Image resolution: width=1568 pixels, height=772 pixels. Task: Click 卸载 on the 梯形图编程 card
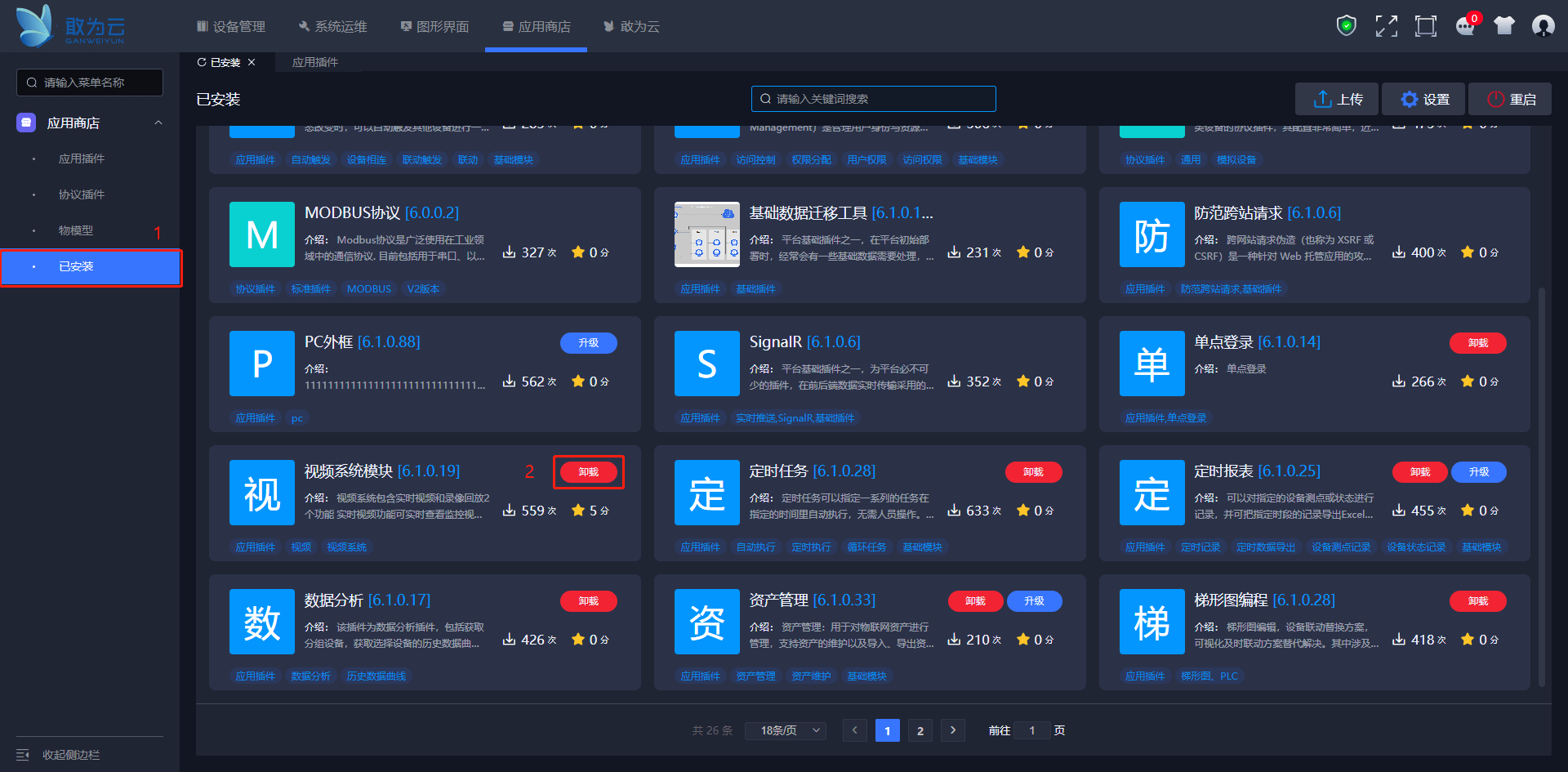1478,601
